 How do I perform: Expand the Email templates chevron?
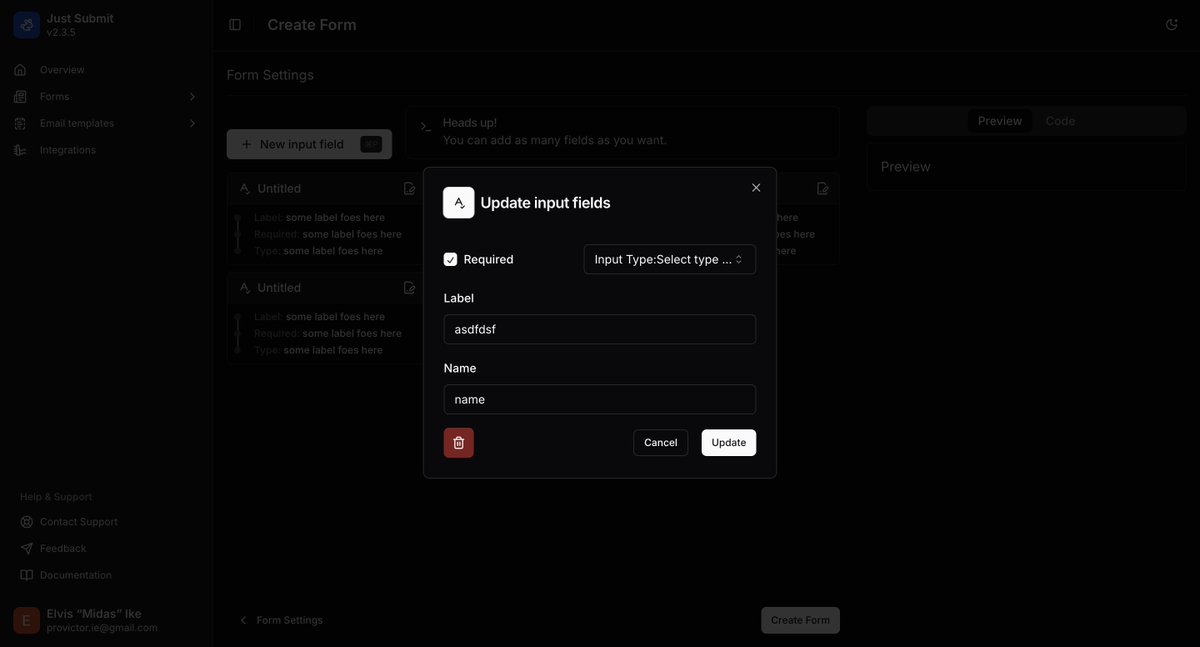(192, 123)
